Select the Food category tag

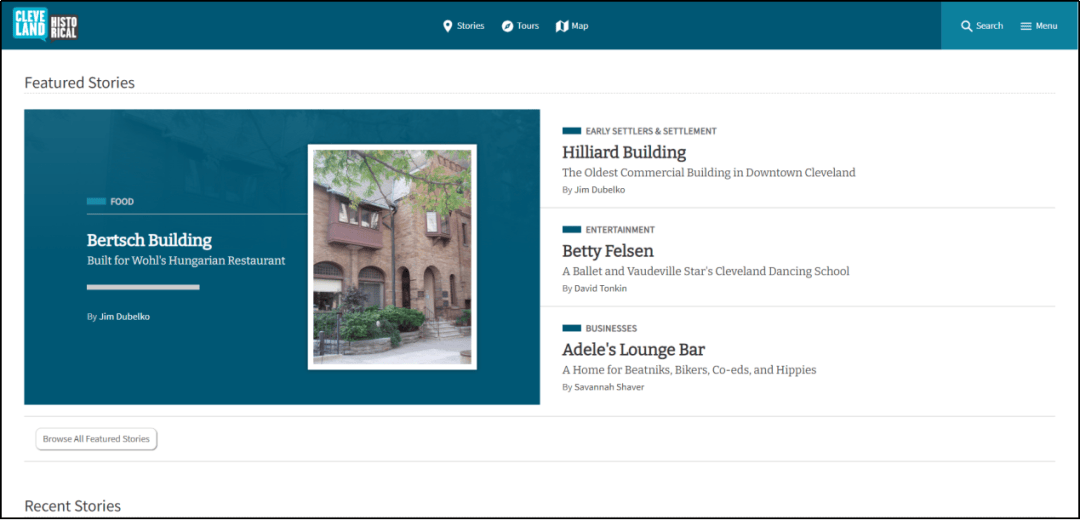click(122, 202)
